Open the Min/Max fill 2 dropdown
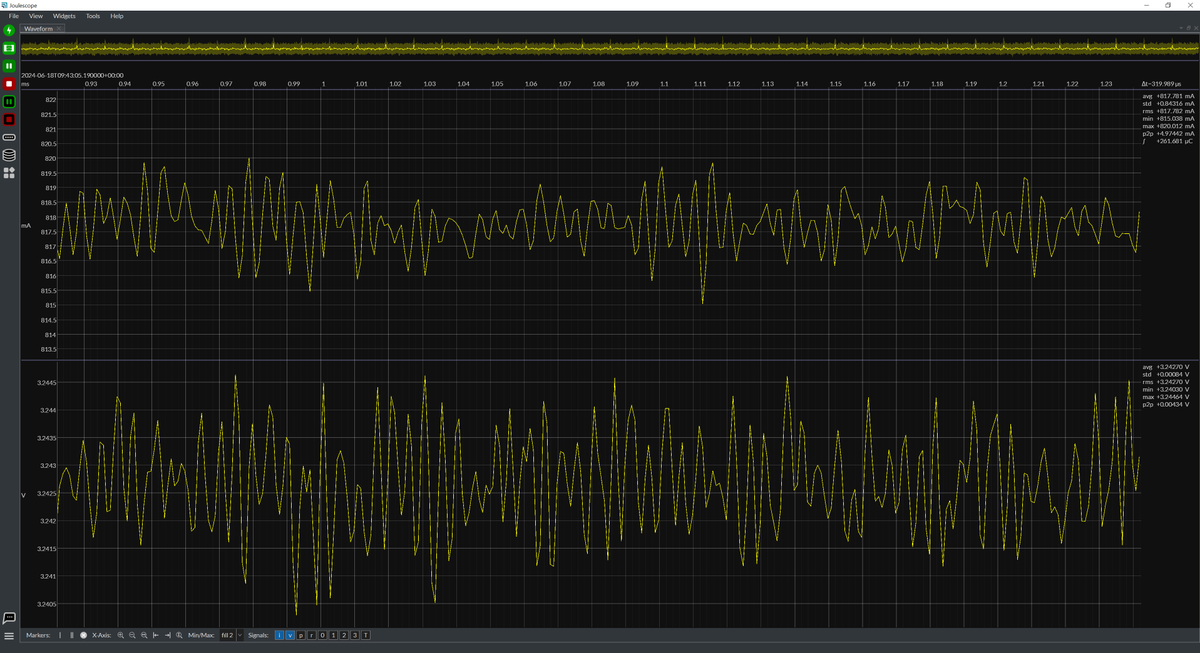Viewport: 1200px width, 653px height. pyautogui.click(x=231, y=635)
